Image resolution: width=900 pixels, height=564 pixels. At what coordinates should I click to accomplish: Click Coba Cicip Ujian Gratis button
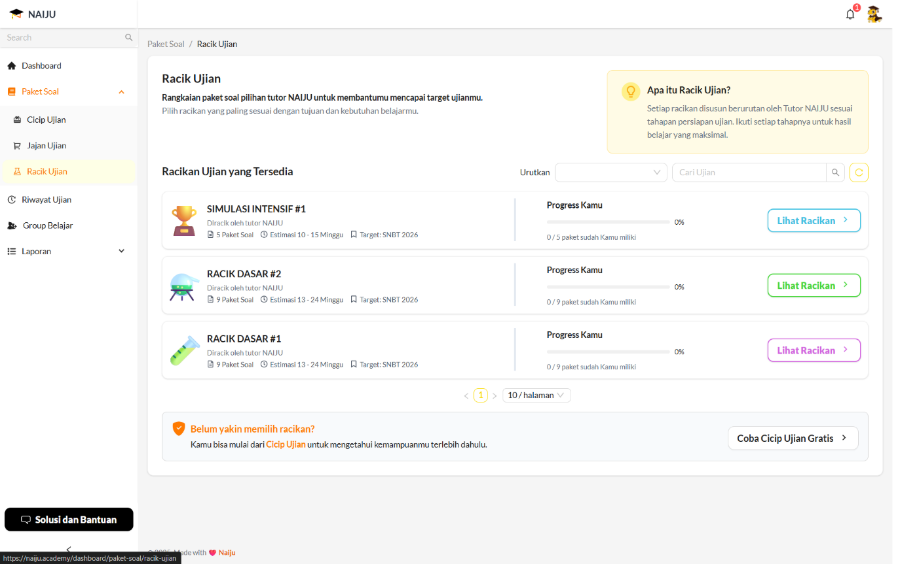793,438
